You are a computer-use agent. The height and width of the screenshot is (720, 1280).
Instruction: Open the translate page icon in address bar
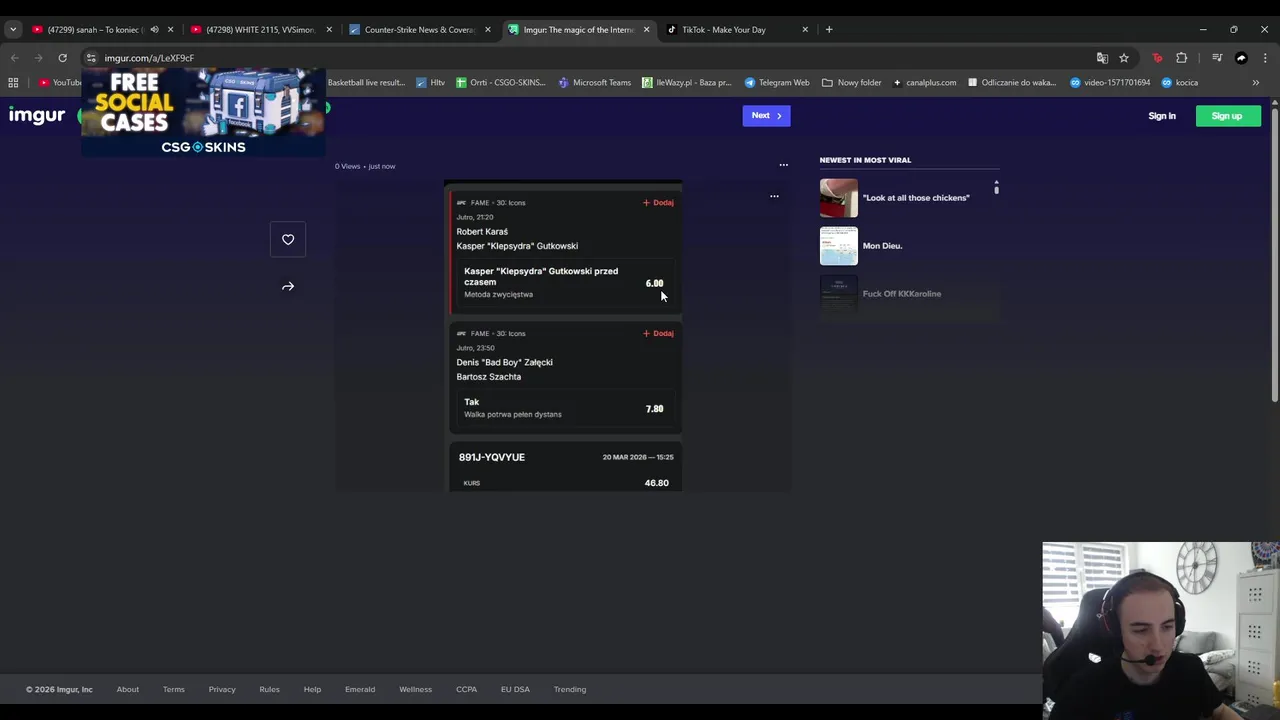[1102, 58]
